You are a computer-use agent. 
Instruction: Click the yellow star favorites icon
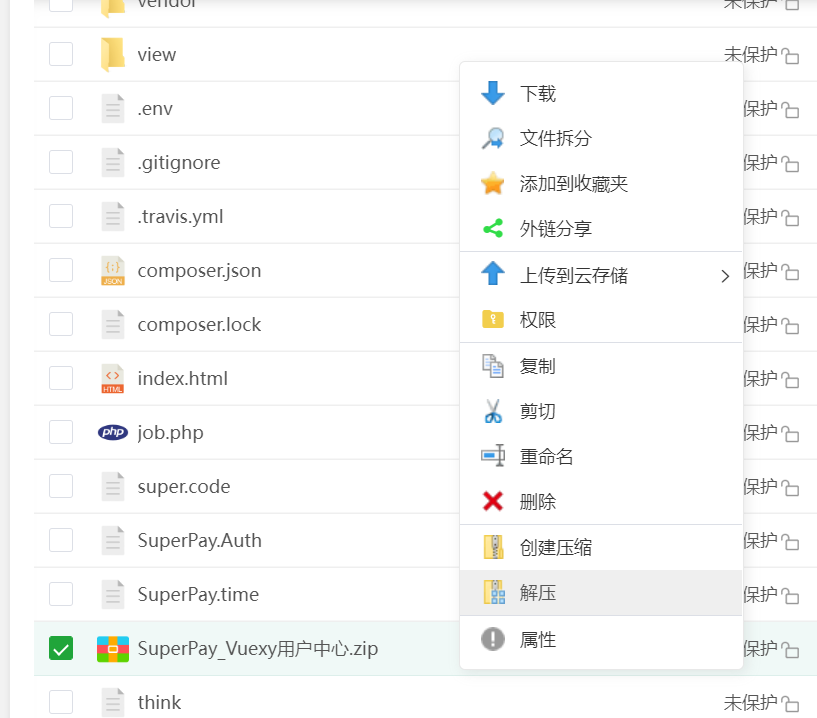tap(493, 184)
